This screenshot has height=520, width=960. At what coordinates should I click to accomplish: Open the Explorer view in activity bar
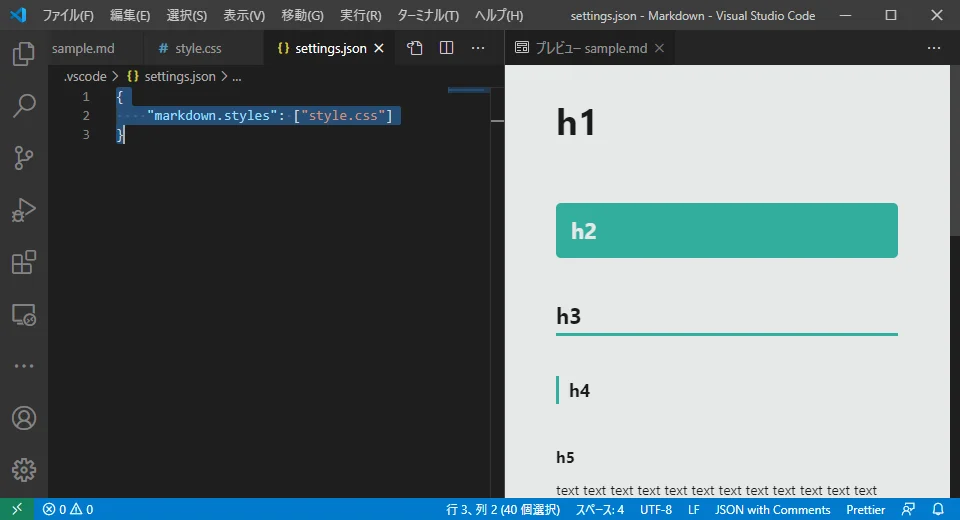coord(24,54)
